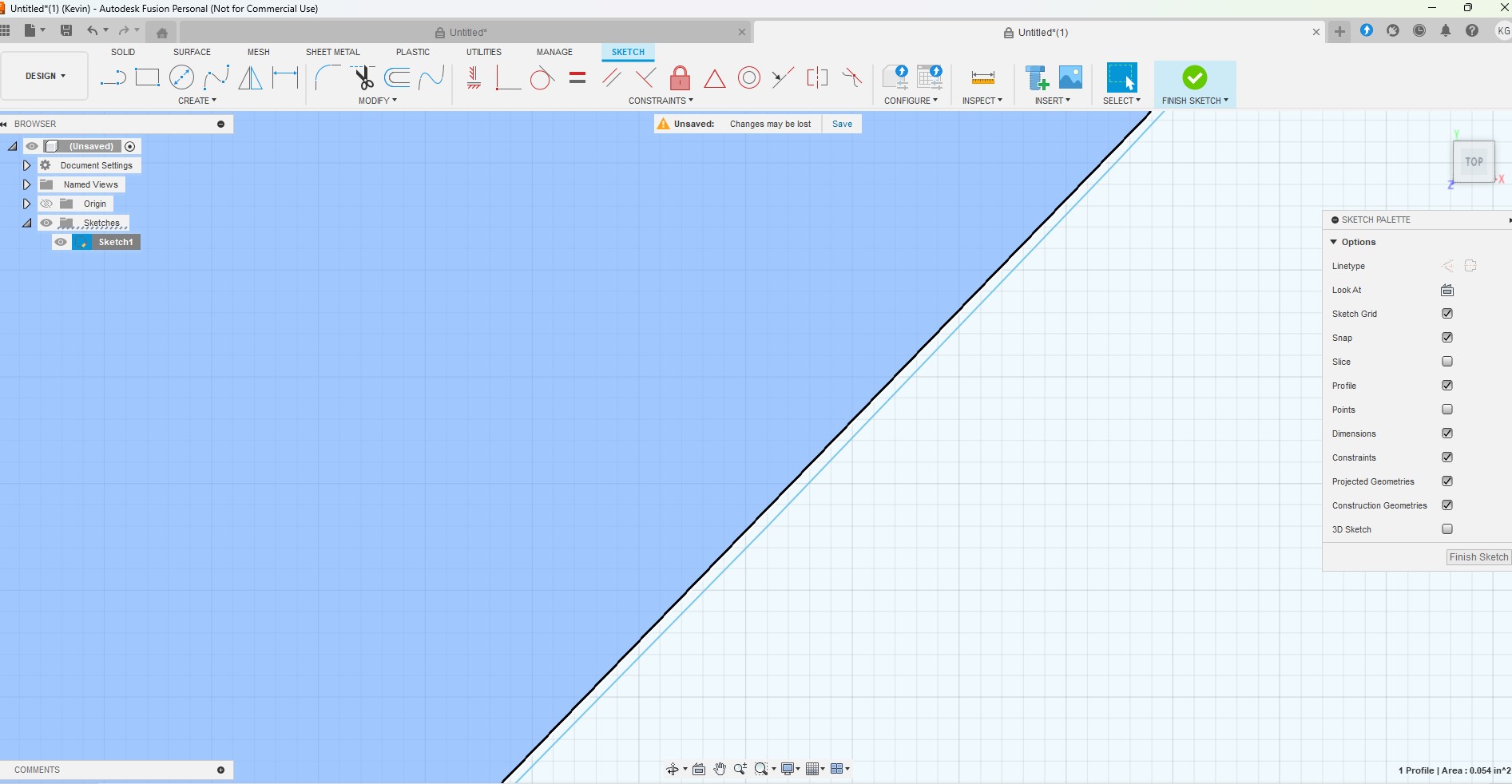This screenshot has height=784, width=1512.
Task: Apply Coincident constraint
Action: click(508, 77)
